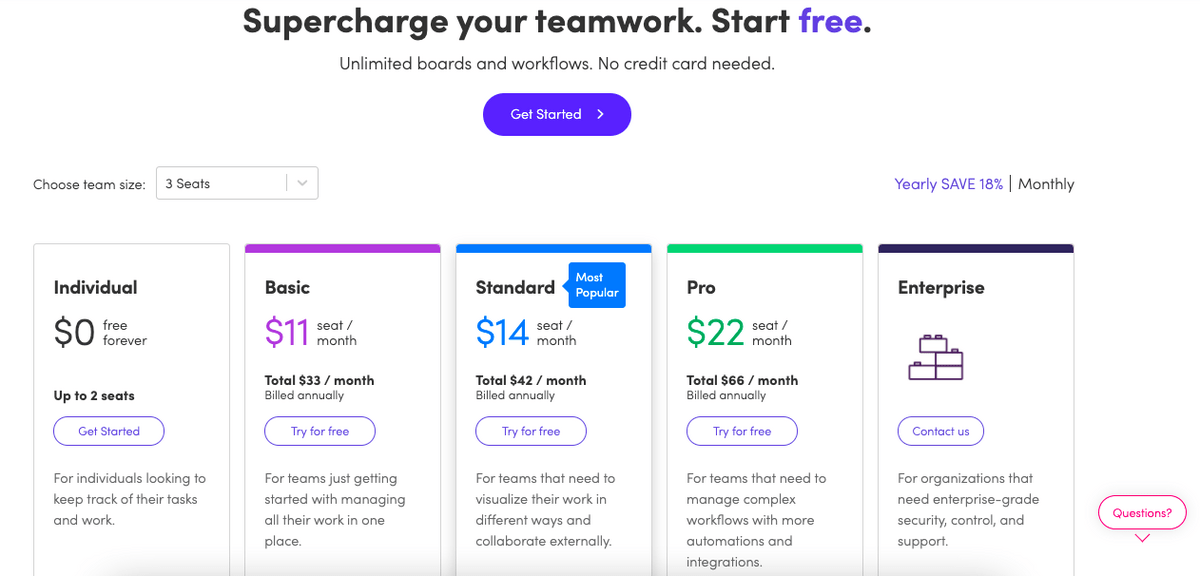The image size is (1200, 576).
Task: Click the Pro plan $22 price
Action: [x=715, y=332]
